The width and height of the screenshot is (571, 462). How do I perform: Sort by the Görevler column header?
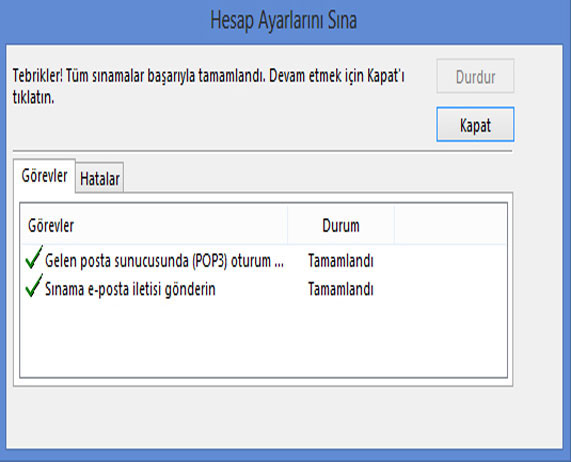pos(154,225)
